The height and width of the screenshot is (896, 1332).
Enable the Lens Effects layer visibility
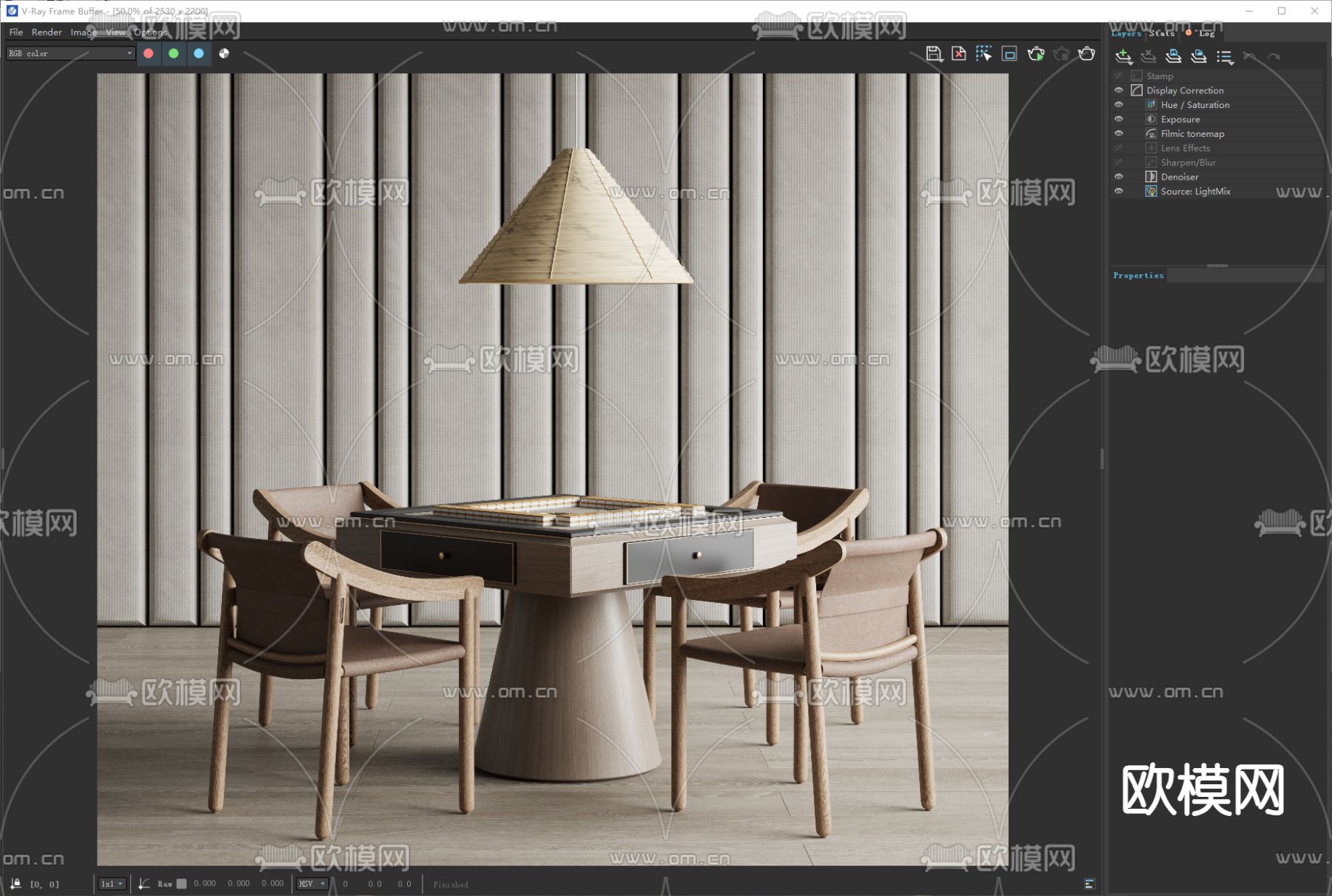[x=1119, y=148]
